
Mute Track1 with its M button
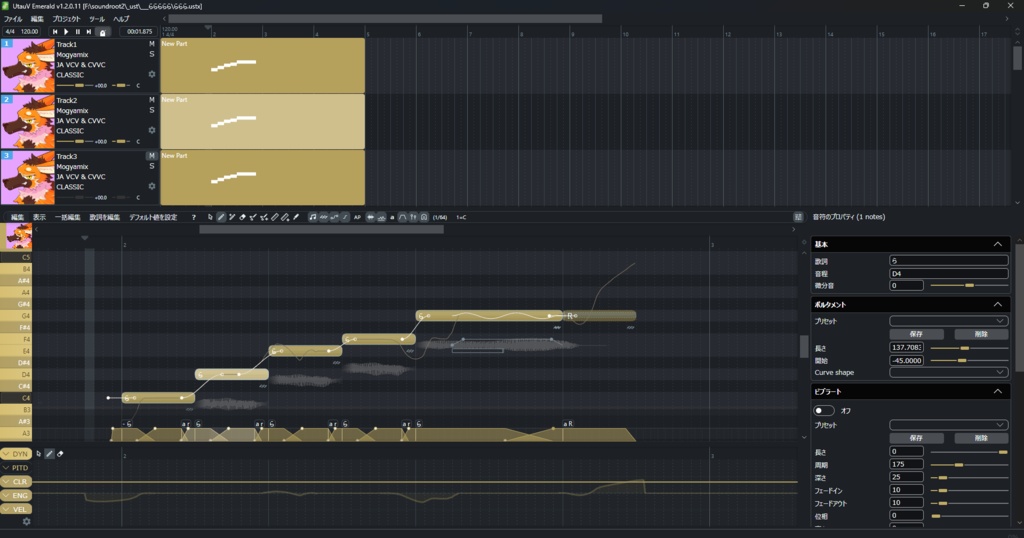(152, 44)
